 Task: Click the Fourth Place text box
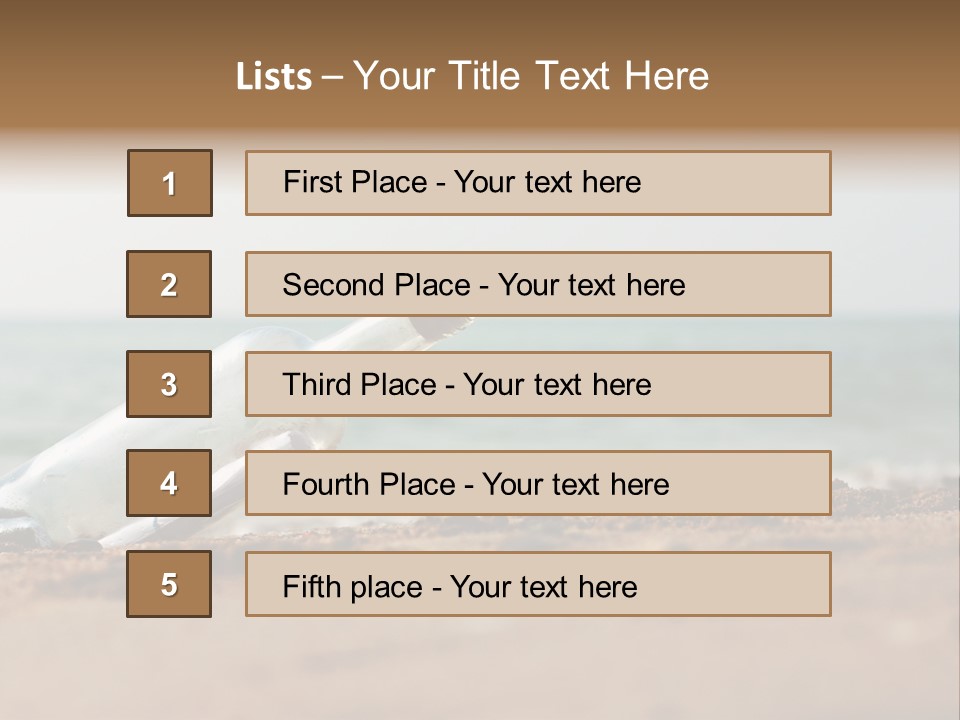click(x=538, y=483)
